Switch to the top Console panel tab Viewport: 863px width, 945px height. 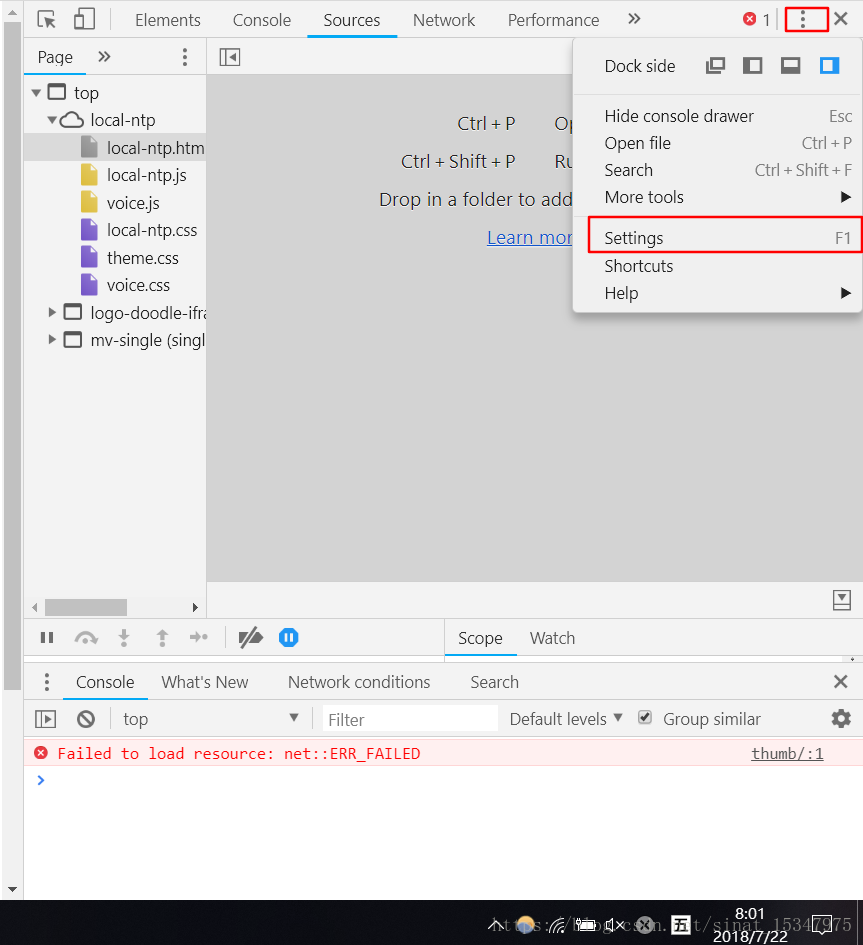262,20
